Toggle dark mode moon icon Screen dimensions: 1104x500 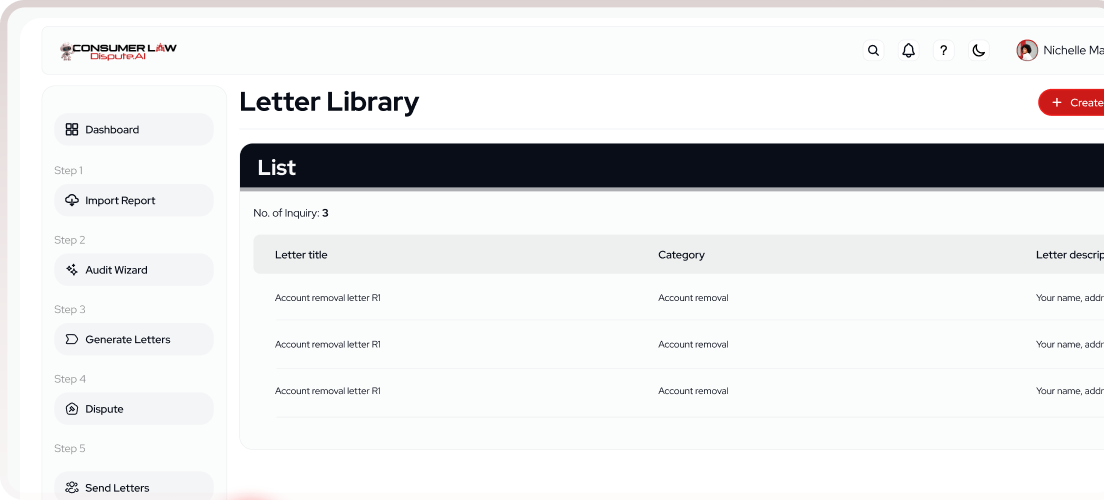click(979, 50)
